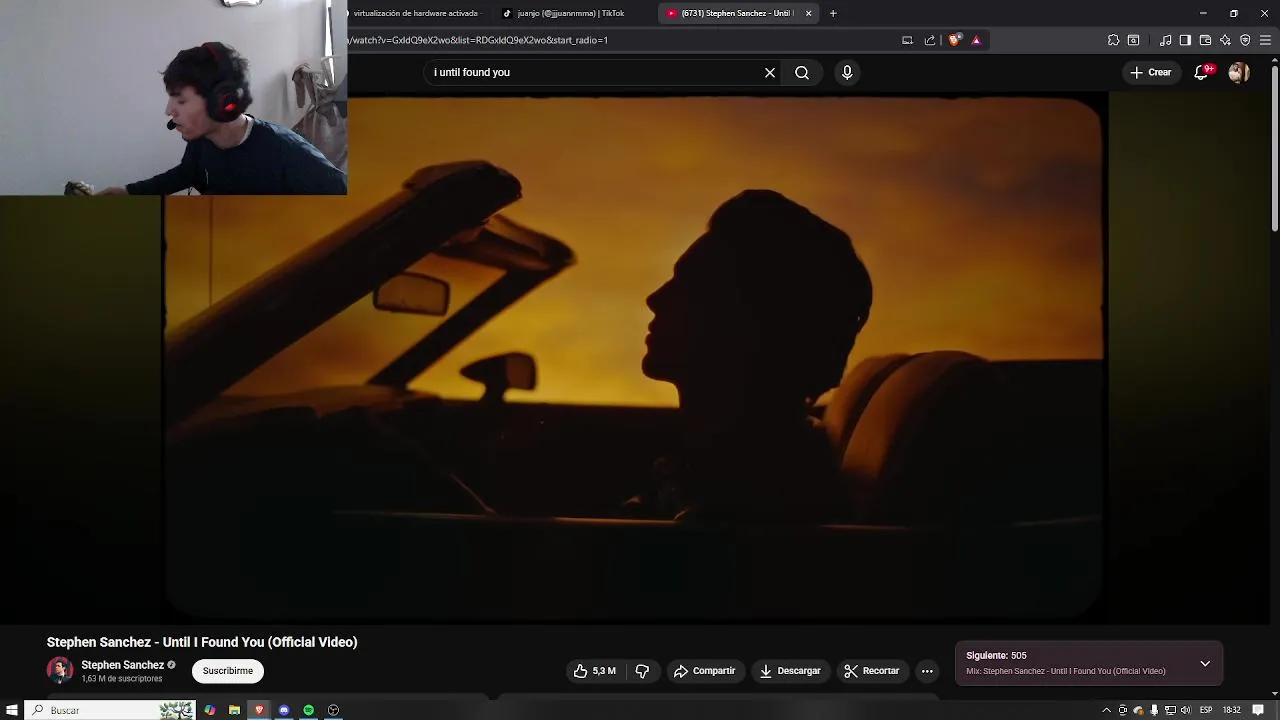Start voice search with the microphone icon

(847, 72)
